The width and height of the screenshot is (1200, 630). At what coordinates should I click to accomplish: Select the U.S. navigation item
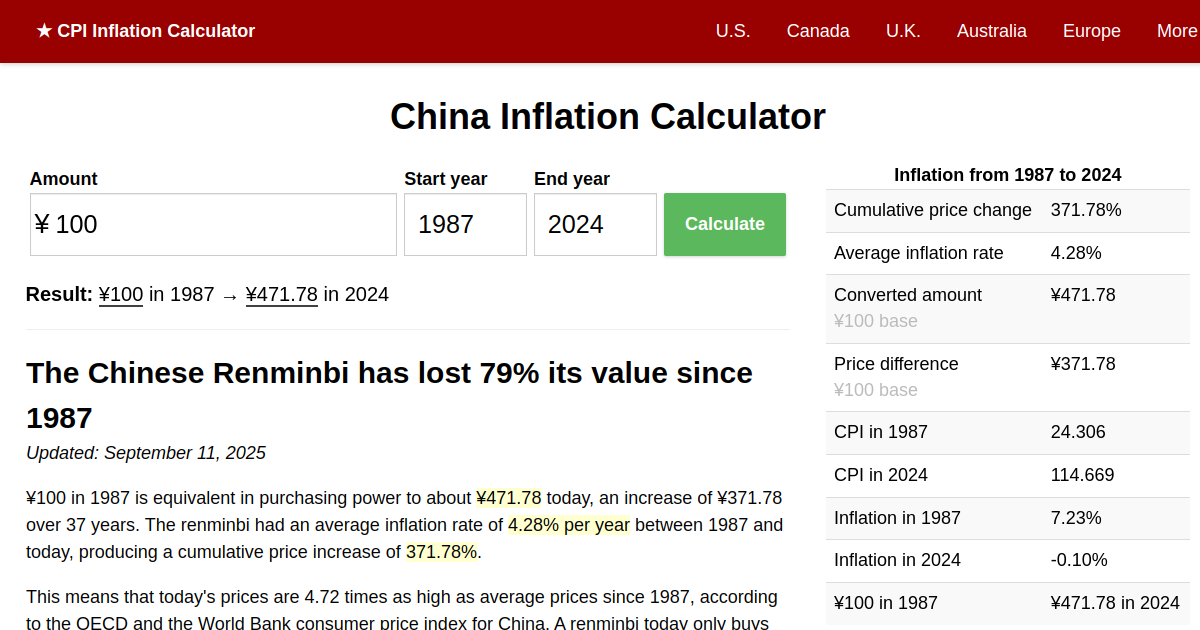pyautogui.click(x=733, y=31)
